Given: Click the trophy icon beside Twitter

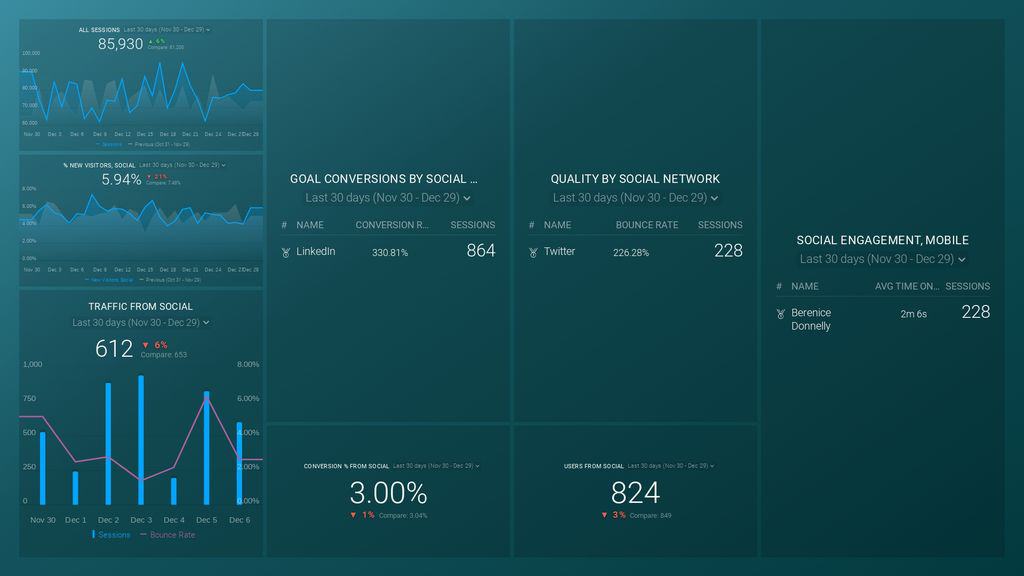Looking at the screenshot, I should coord(532,252).
